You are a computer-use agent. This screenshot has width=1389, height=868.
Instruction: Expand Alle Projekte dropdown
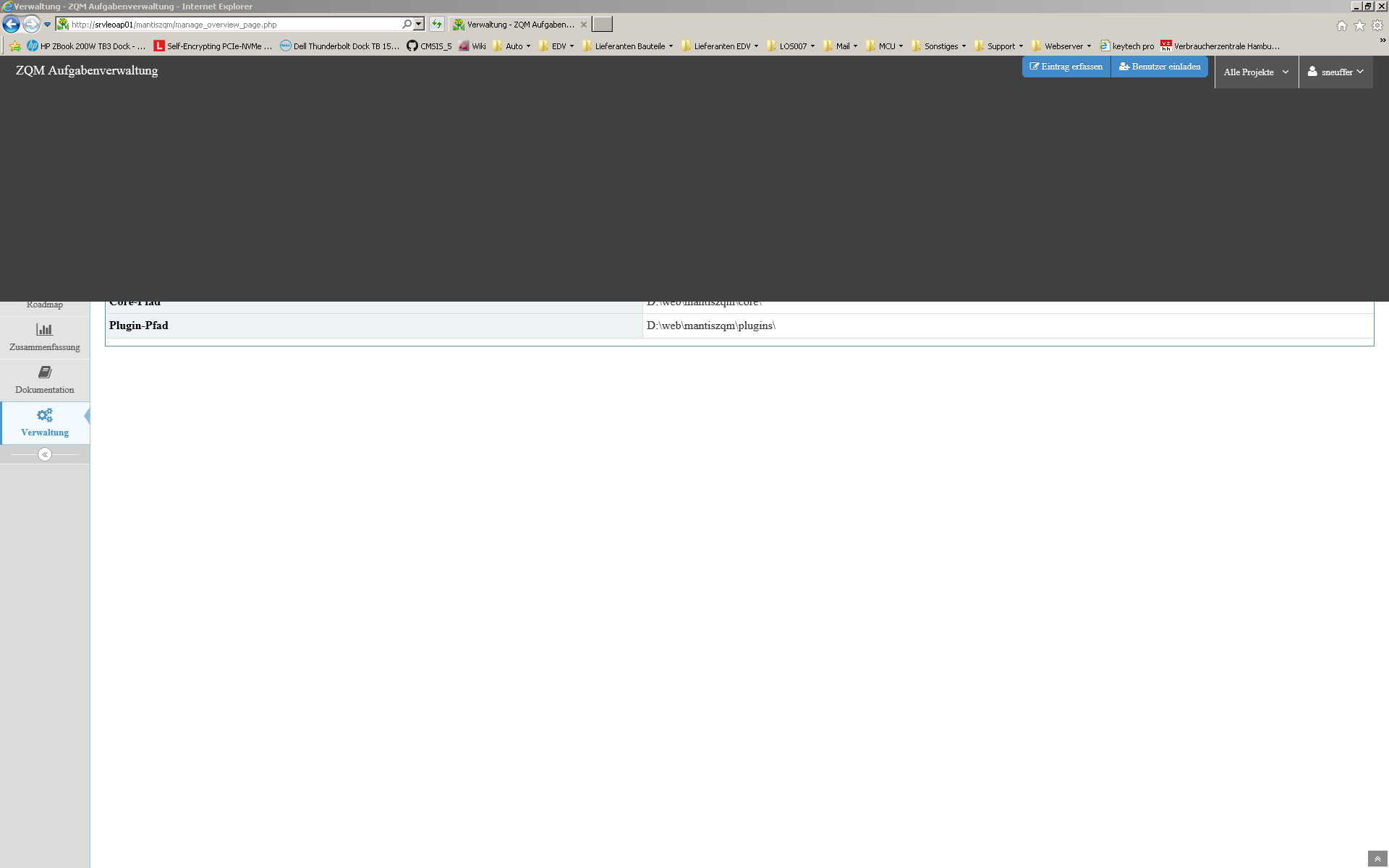coord(1256,72)
